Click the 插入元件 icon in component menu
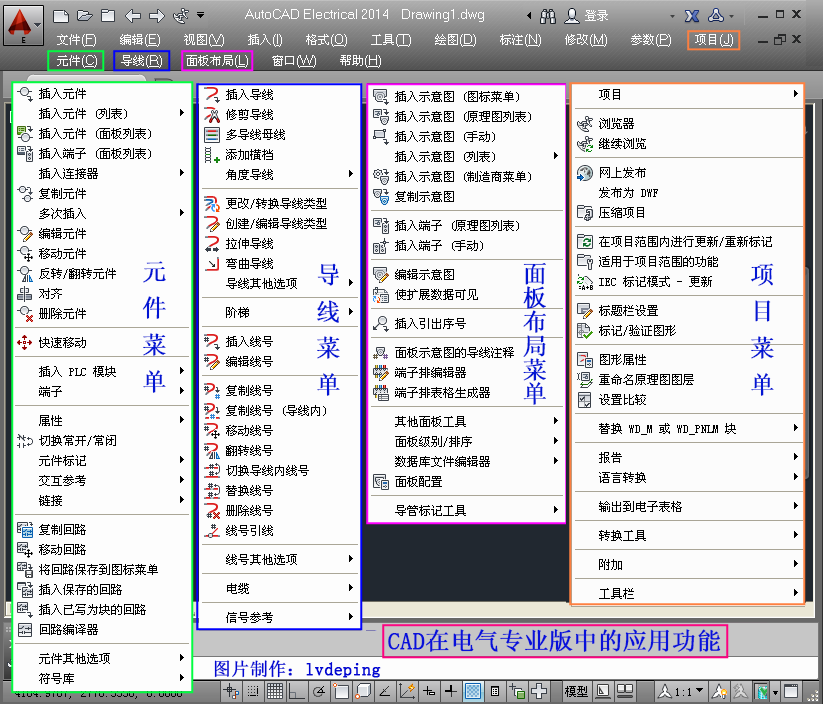The image size is (823, 704). tap(25, 94)
